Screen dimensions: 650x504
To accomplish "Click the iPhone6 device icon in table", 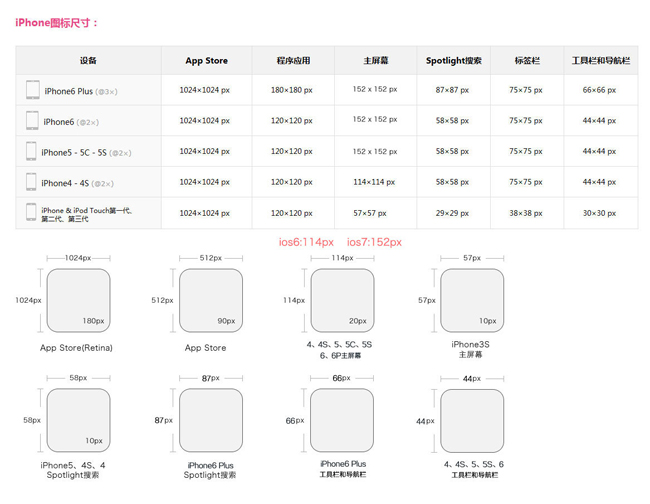I will click(x=33, y=121).
